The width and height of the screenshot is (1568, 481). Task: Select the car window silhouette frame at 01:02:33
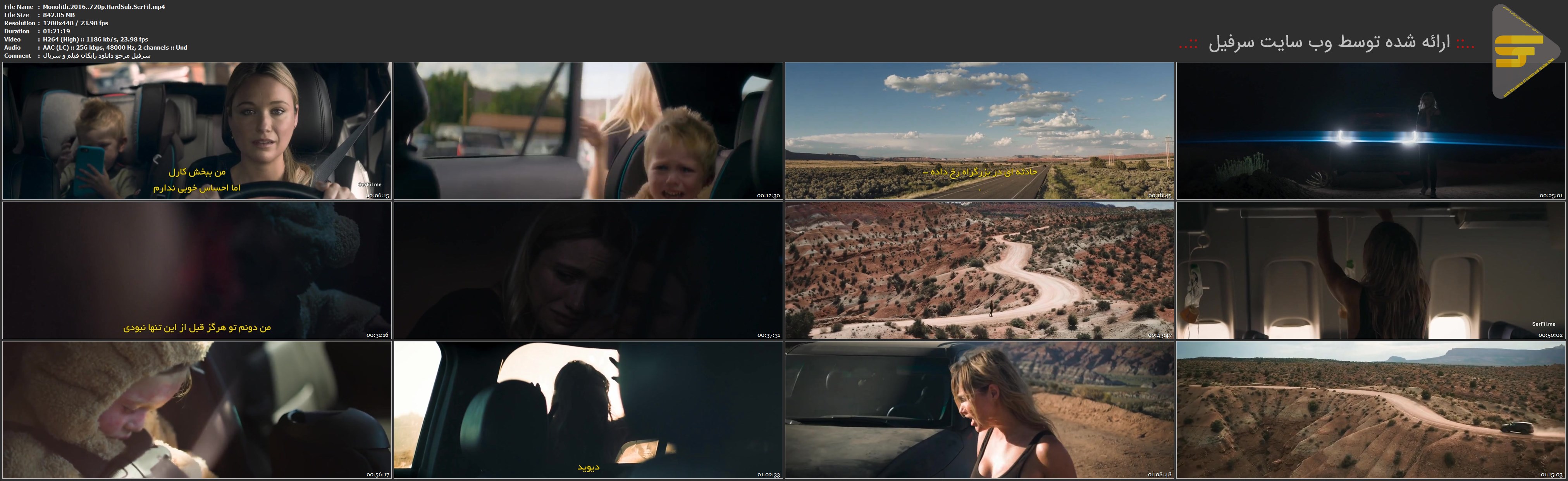(x=588, y=410)
